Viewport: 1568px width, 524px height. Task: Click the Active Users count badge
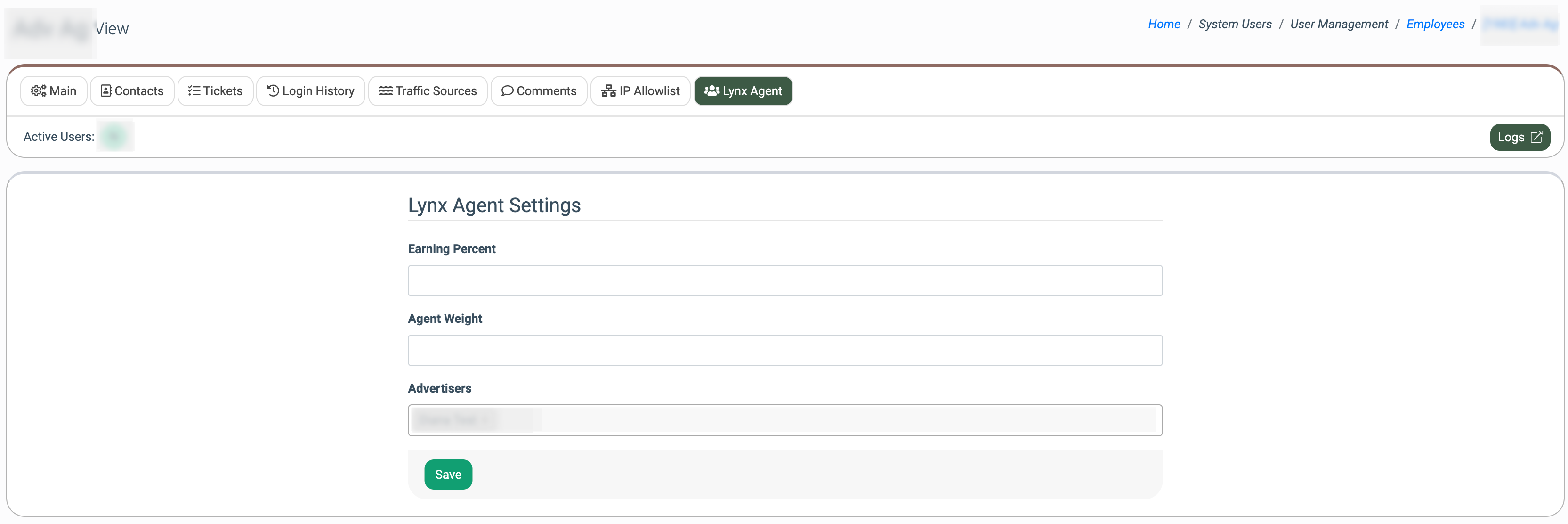pyautogui.click(x=114, y=137)
